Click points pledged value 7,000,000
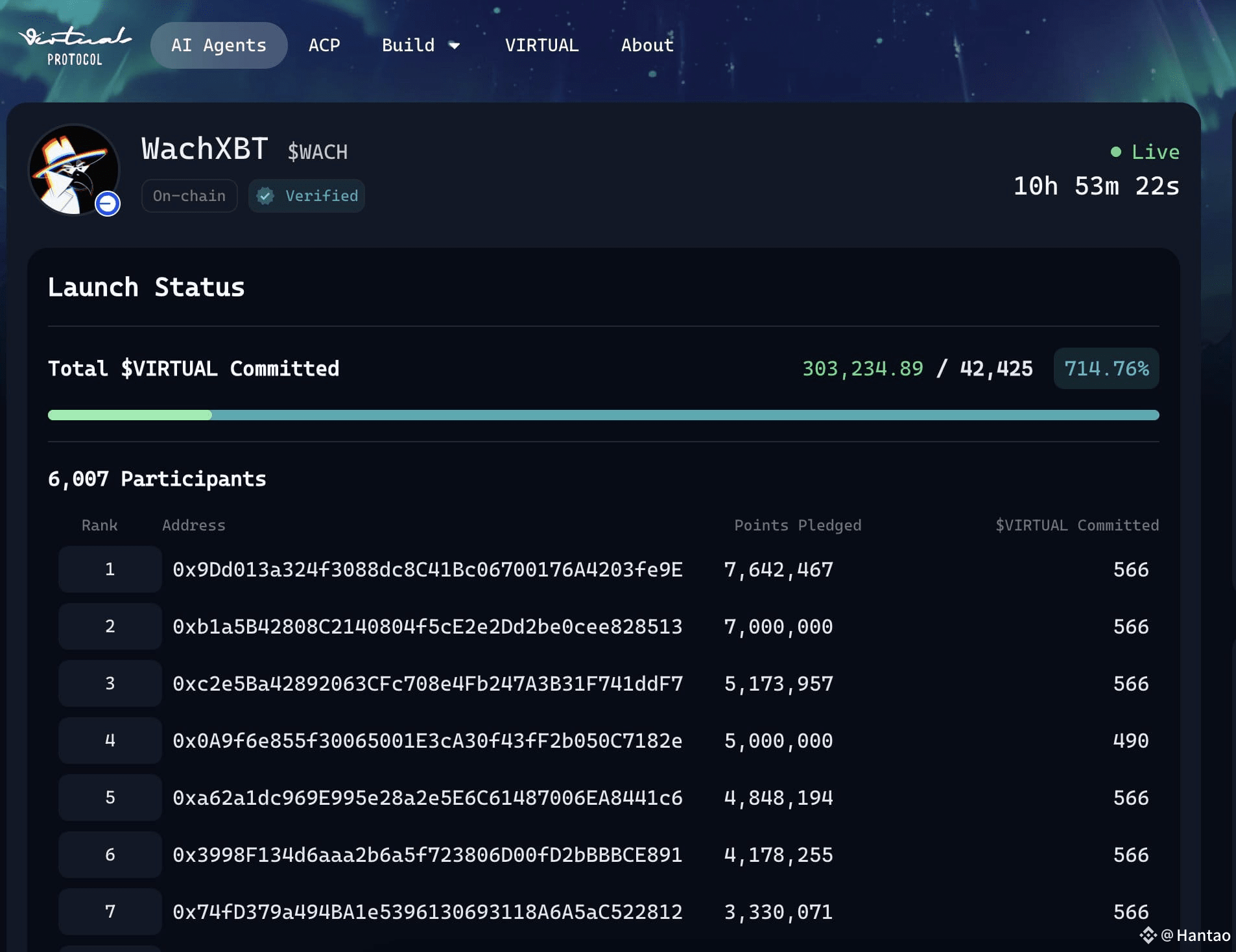This screenshot has height=952, width=1236. coord(778,626)
